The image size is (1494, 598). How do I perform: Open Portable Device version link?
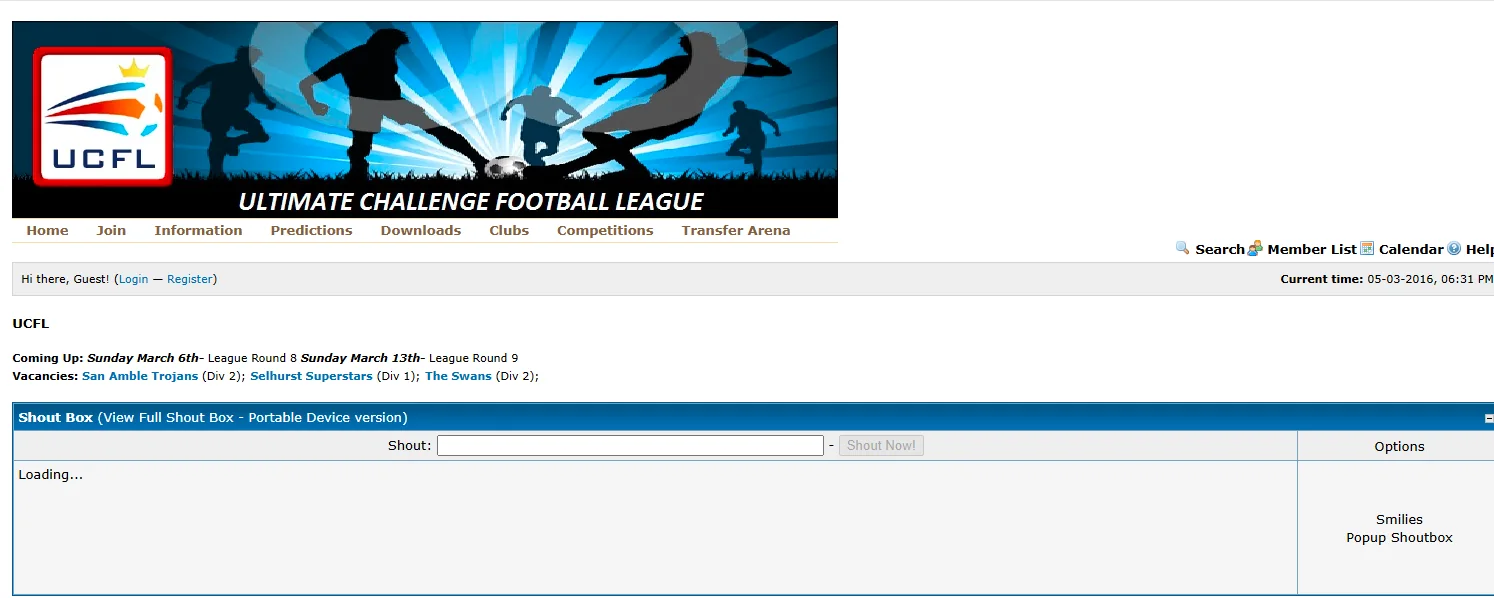point(325,417)
